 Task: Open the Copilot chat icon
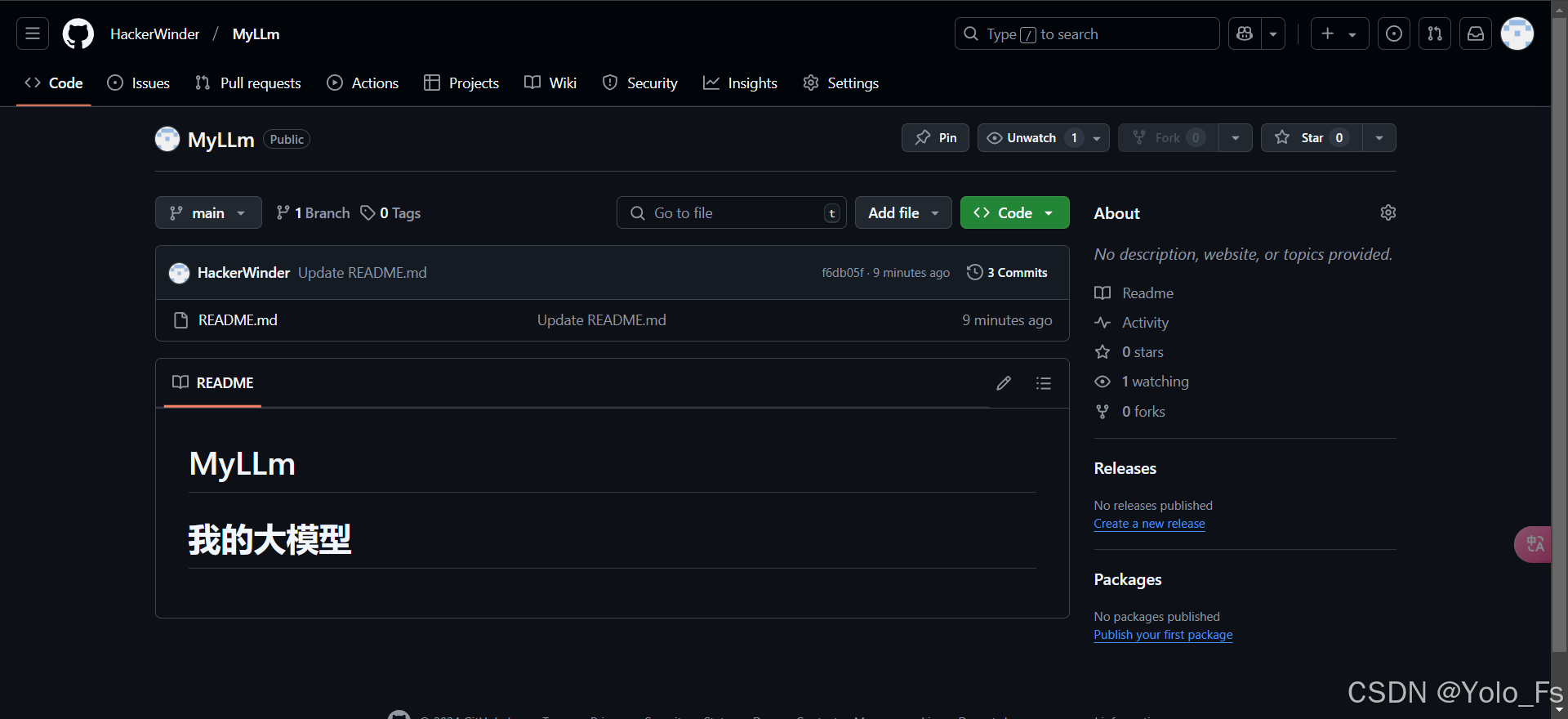click(x=1245, y=33)
